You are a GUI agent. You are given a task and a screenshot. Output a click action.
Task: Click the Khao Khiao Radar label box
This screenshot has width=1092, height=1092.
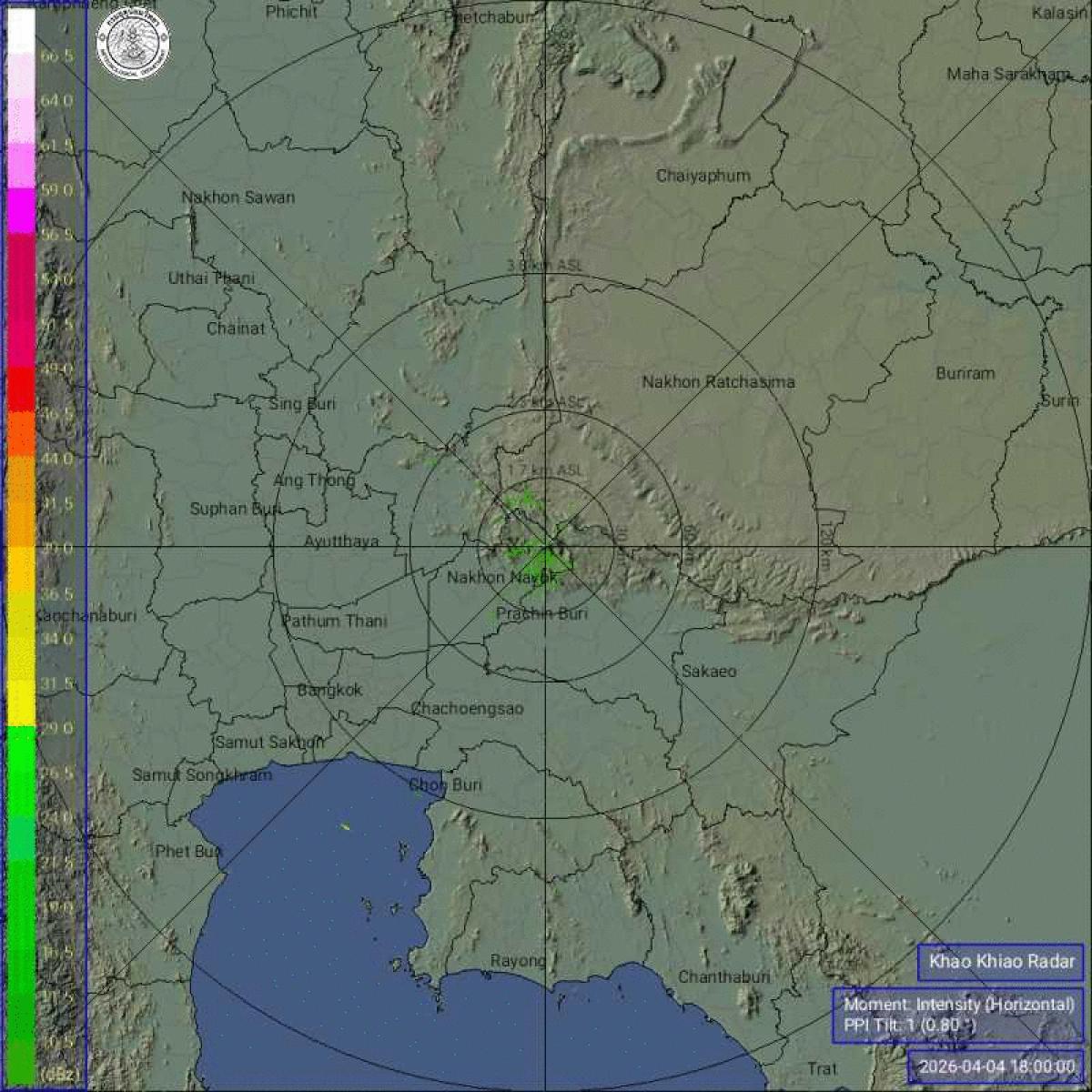pyautogui.click(x=1000, y=961)
